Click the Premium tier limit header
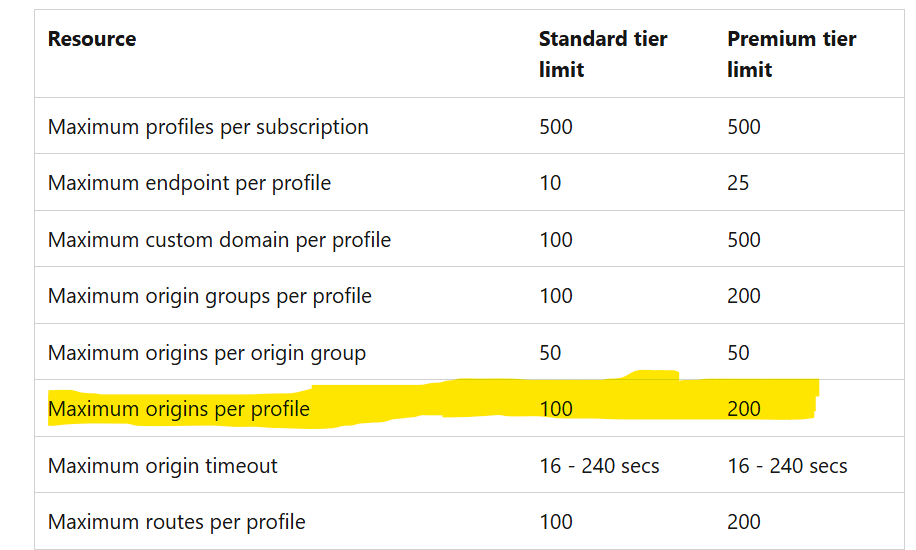916x550 pixels. click(791, 54)
